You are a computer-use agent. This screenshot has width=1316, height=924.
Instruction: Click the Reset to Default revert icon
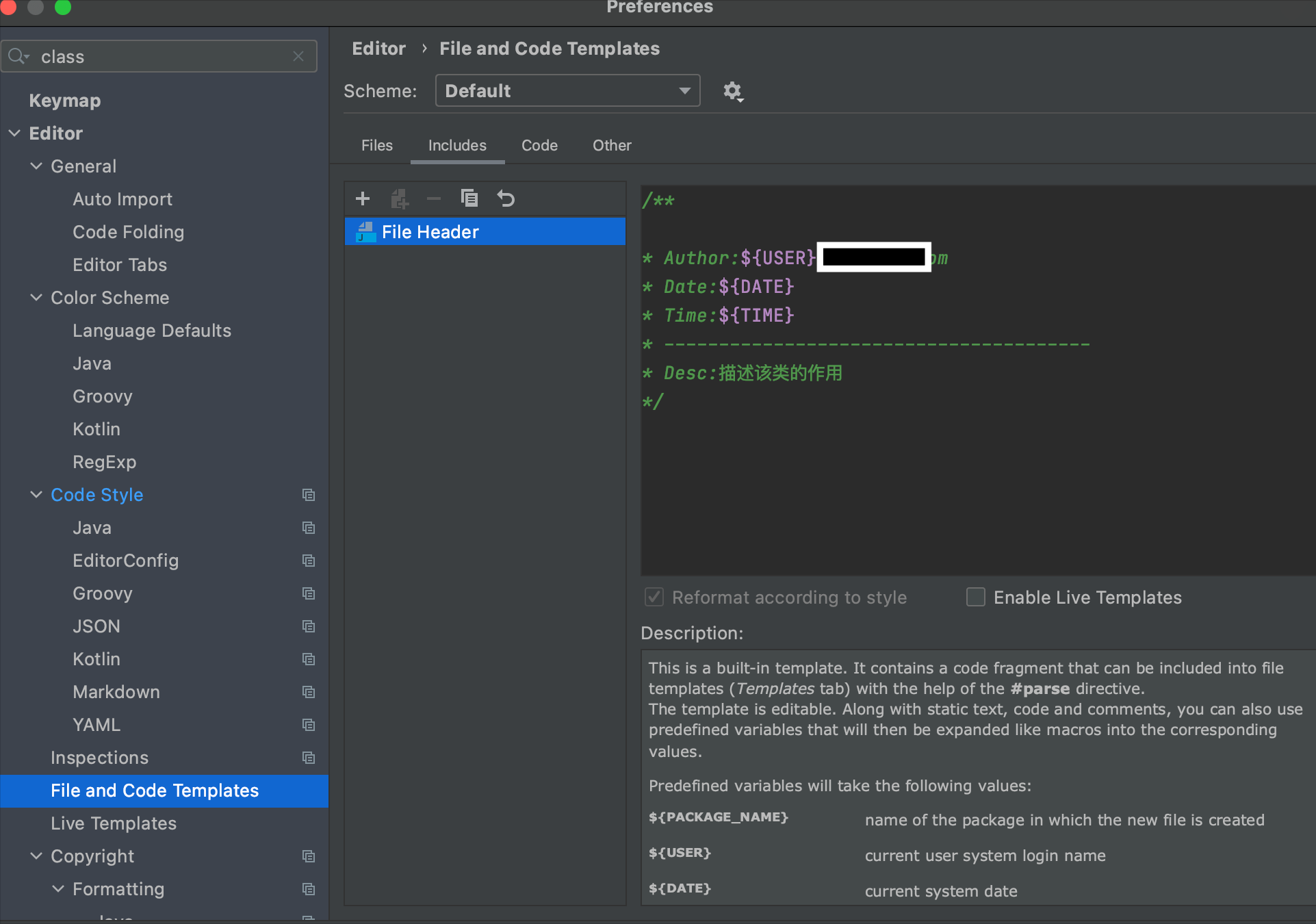coord(506,198)
